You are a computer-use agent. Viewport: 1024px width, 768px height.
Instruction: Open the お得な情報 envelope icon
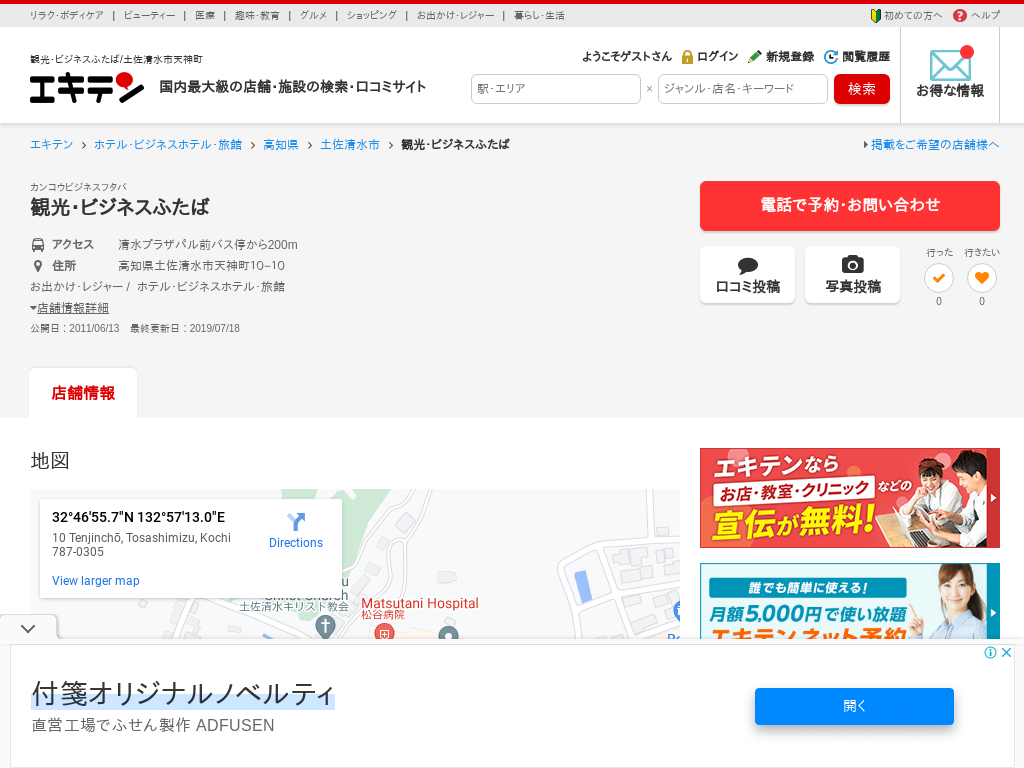click(x=950, y=65)
